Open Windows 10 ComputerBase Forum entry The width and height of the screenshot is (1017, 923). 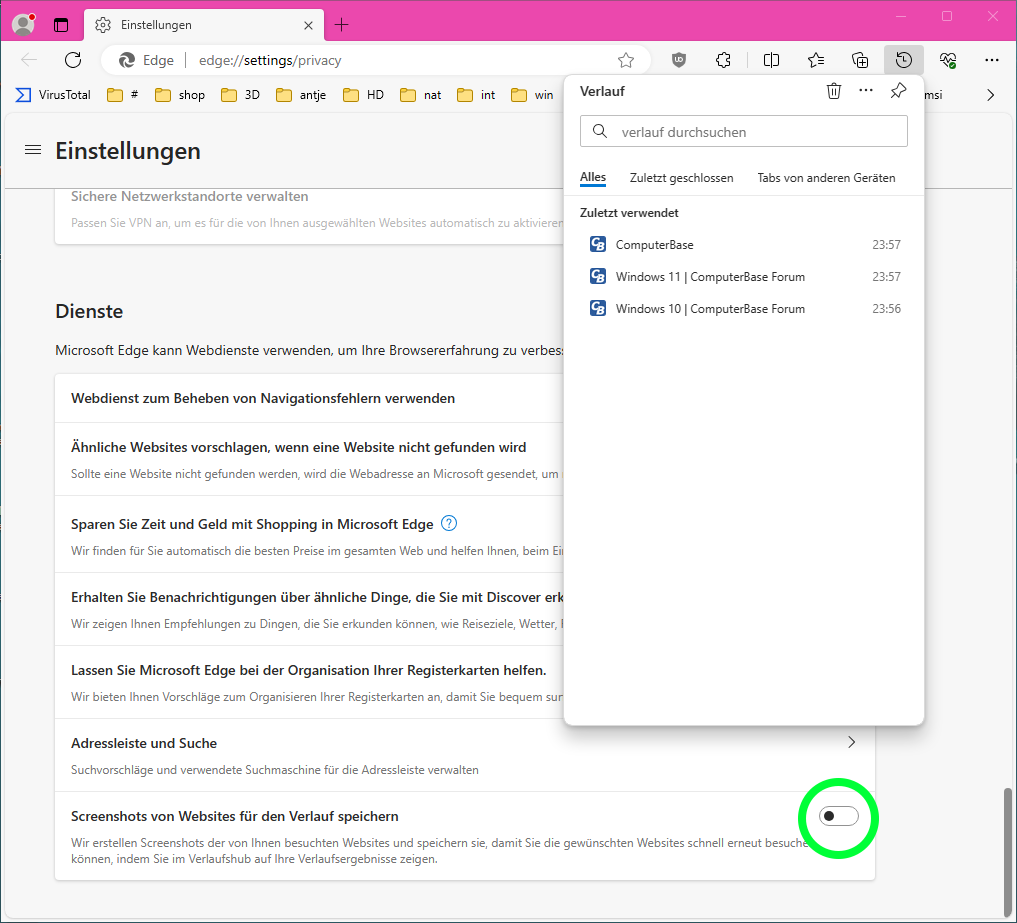point(744,309)
